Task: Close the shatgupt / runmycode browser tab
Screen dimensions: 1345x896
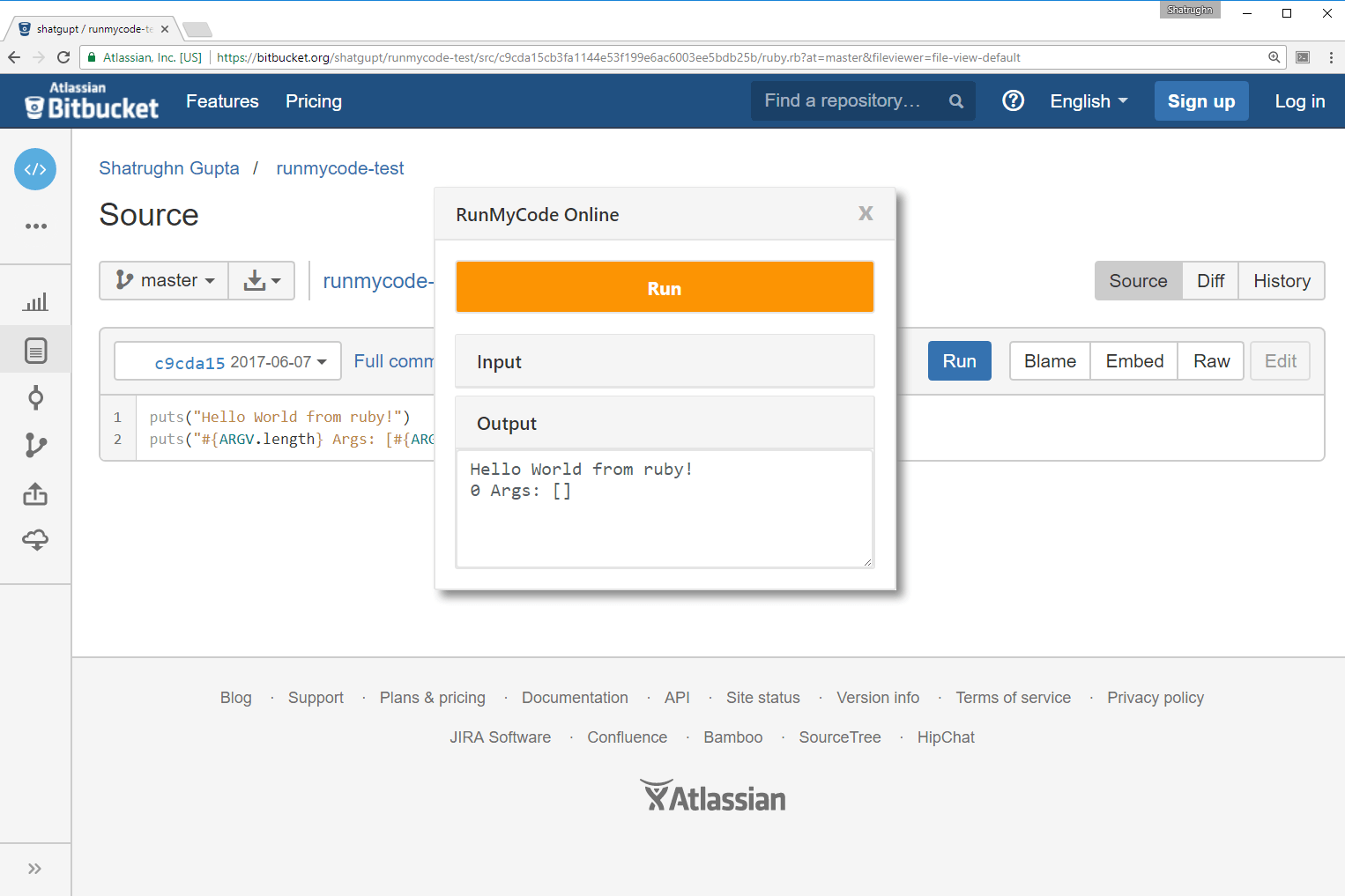Action: (x=165, y=29)
